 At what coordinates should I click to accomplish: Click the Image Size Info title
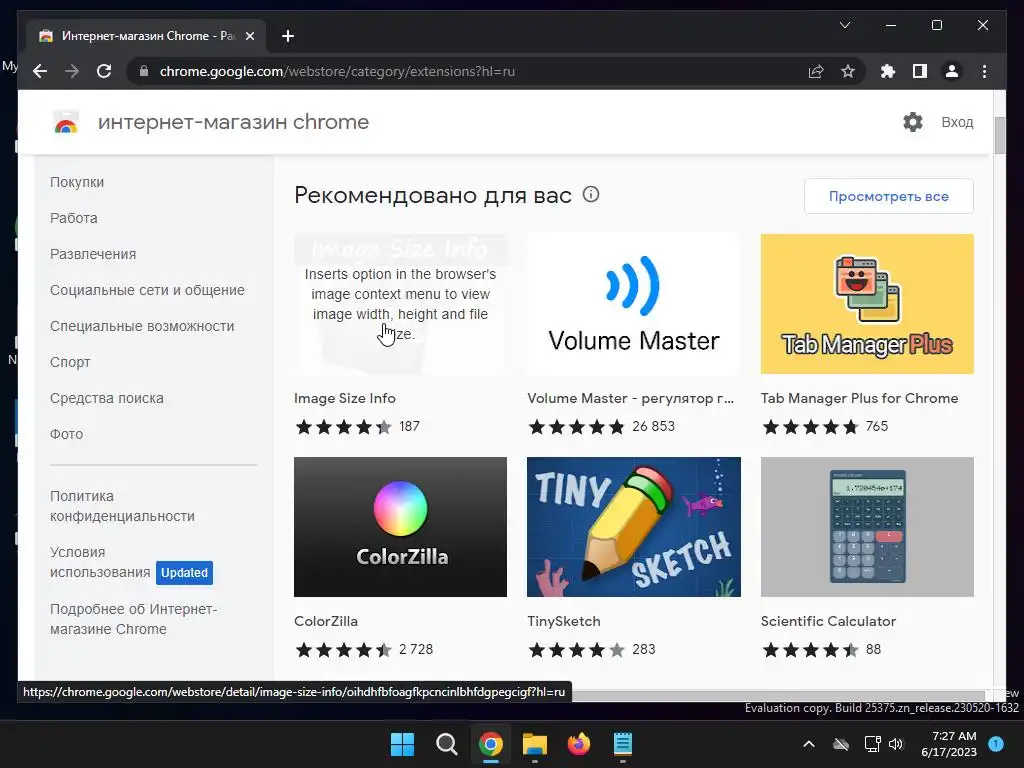pyautogui.click(x=345, y=398)
